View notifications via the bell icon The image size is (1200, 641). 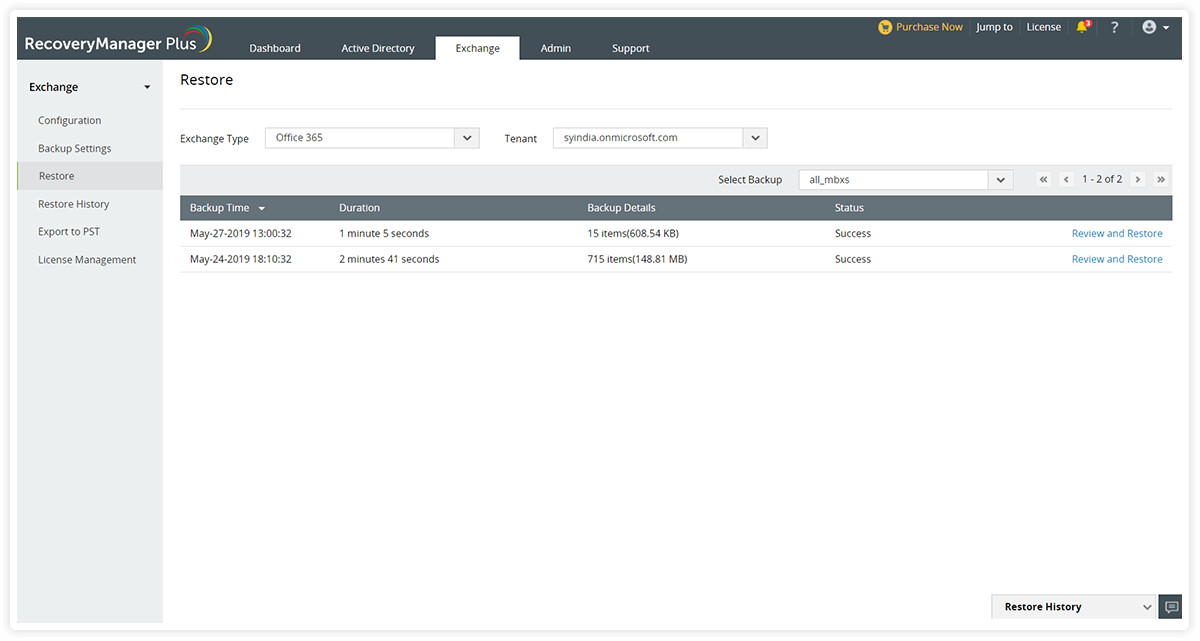pyautogui.click(x=1082, y=27)
